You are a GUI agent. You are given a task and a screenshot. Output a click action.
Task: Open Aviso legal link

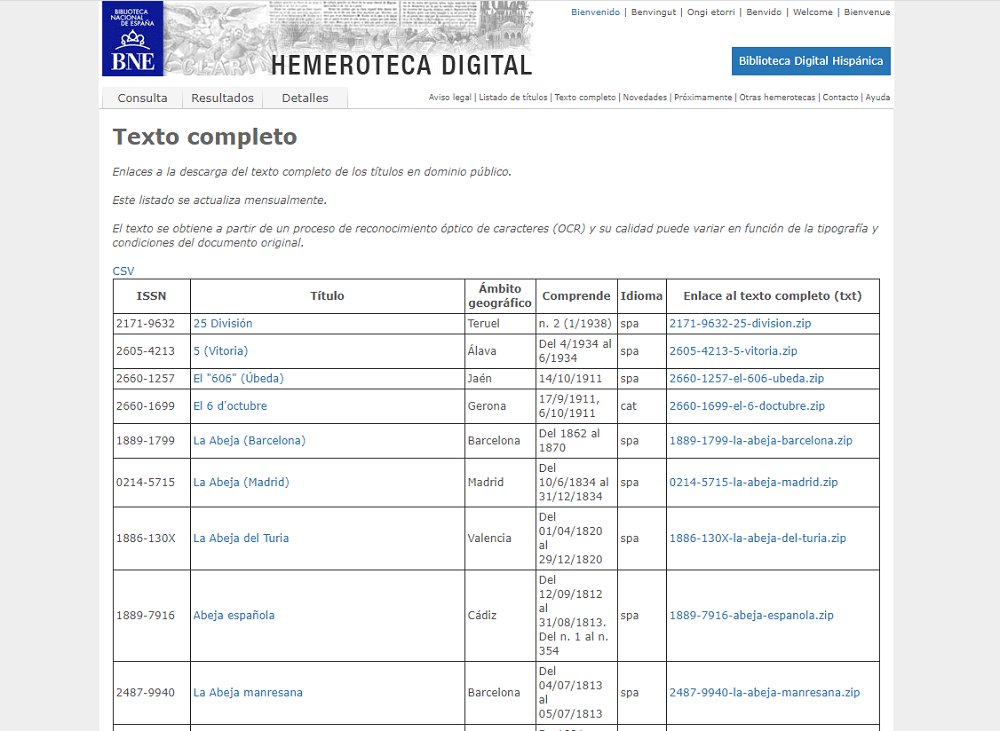pyautogui.click(x=450, y=98)
